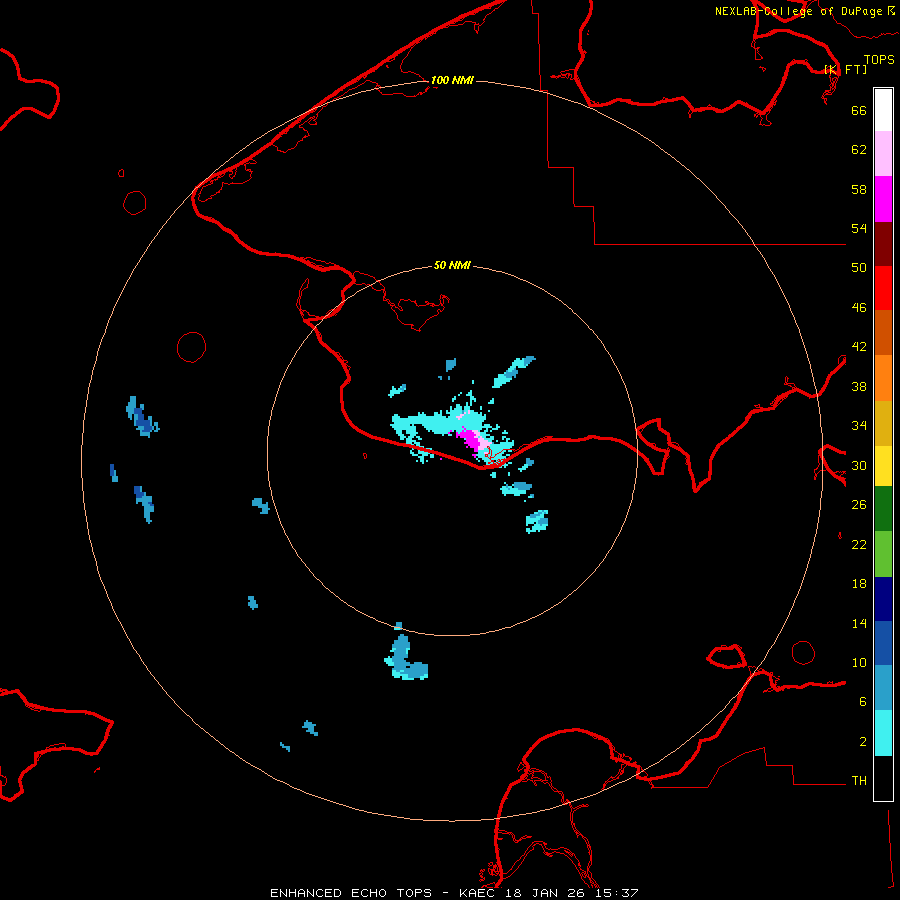Choose the gold legend swatch
The image size is (900, 900).
point(883,423)
